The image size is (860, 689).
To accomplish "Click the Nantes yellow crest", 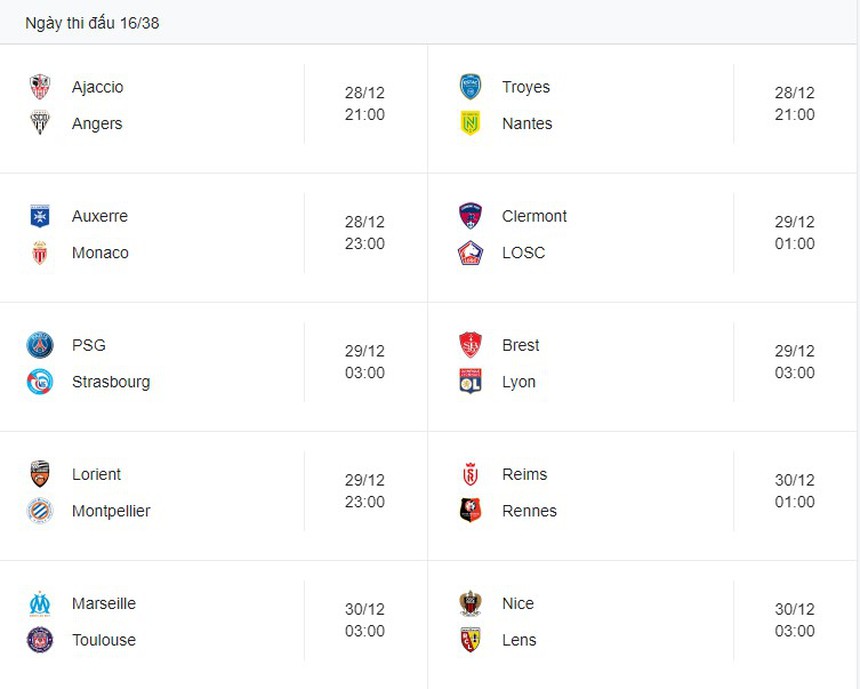I will pyautogui.click(x=470, y=124).
